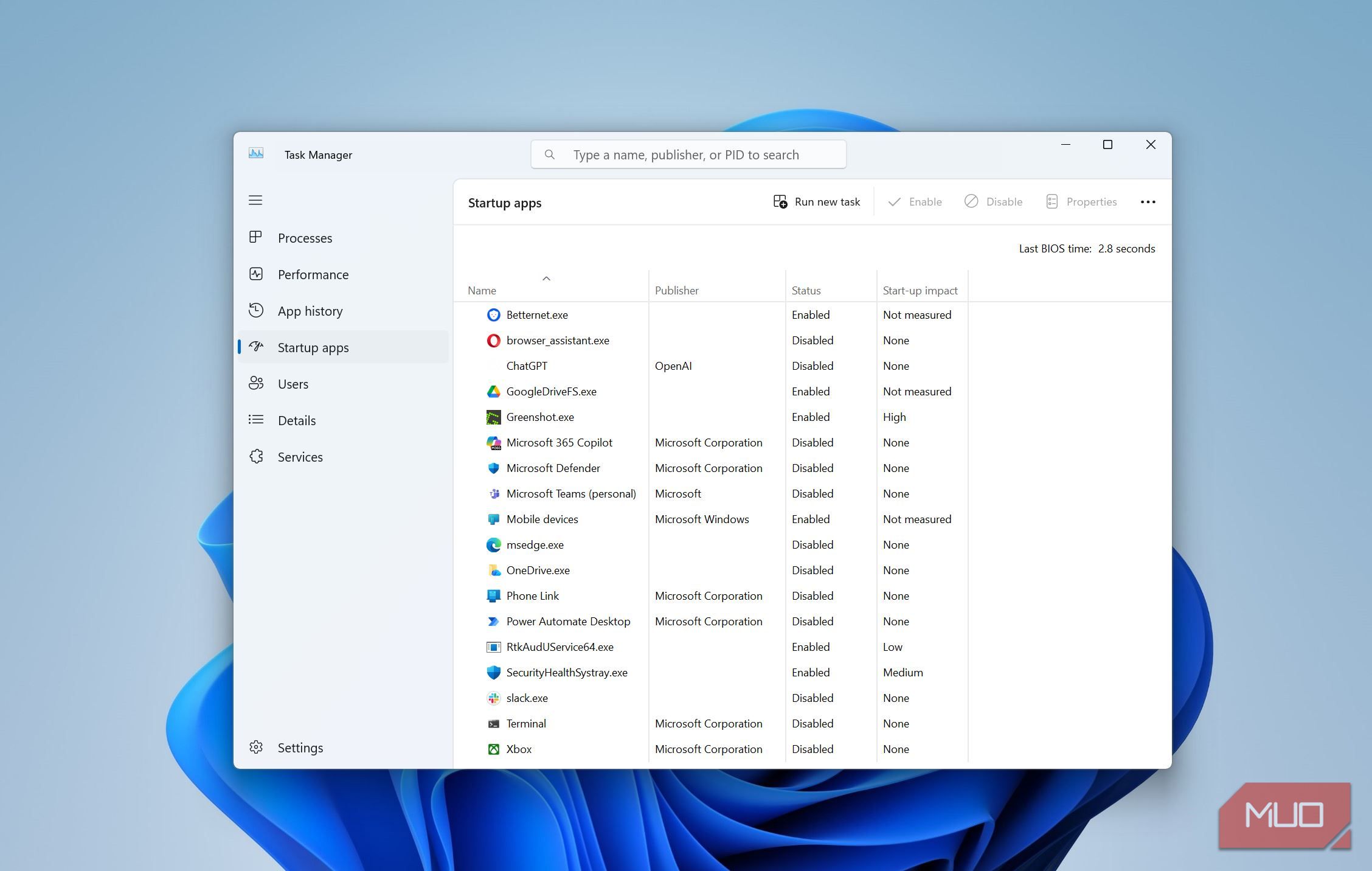Open Task Manager Settings
The width and height of the screenshot is (1372, 871).
[343, 748]
